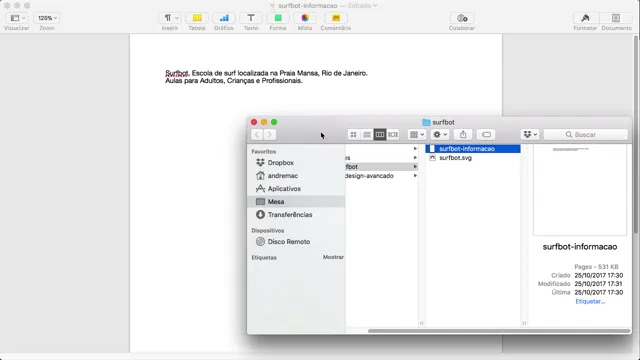
Task: Click Mostrar next to Etiquetas
Action: [333, 257]
